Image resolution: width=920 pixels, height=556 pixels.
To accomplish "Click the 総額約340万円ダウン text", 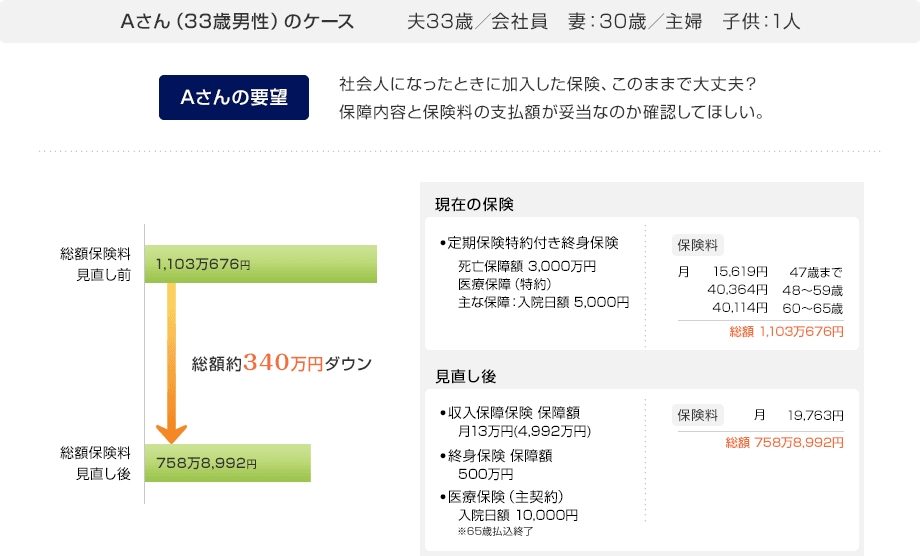I will 281,363.
